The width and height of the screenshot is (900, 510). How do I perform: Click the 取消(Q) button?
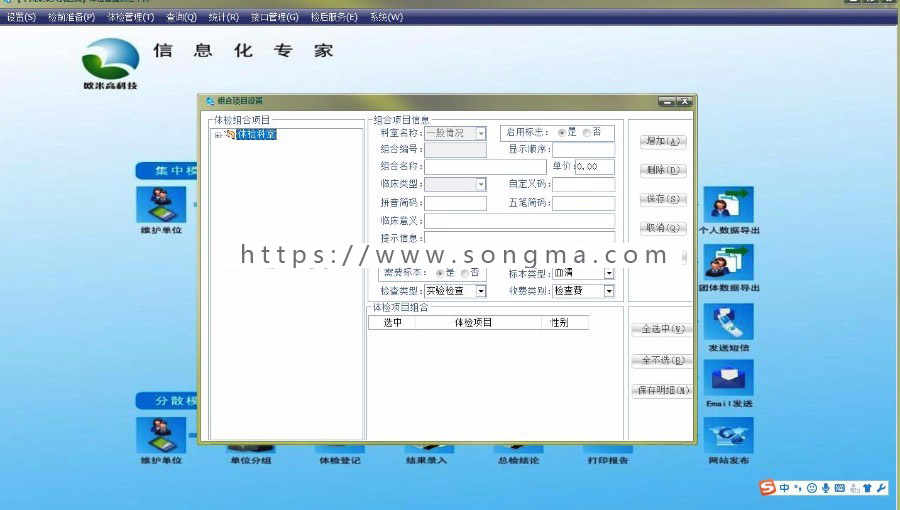click(x=663, y=228)
